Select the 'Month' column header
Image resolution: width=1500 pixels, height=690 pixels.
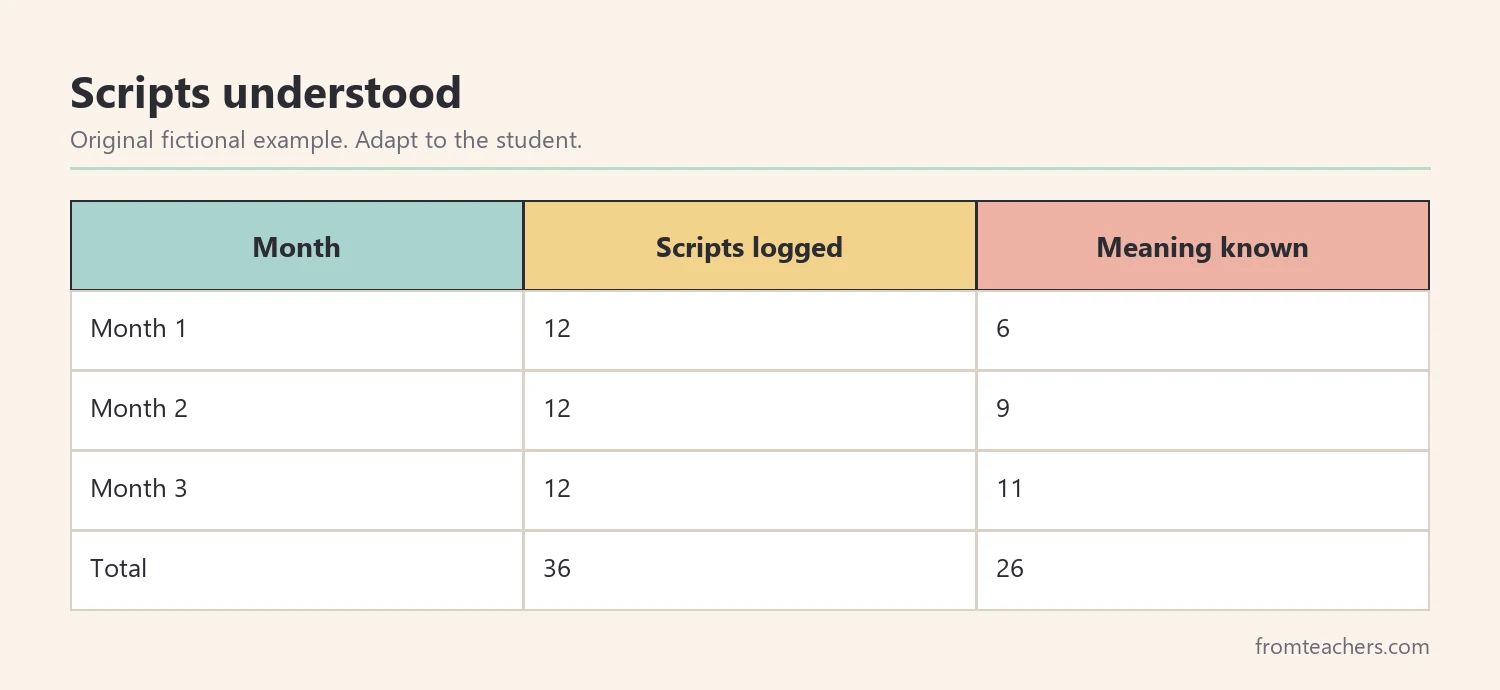click(x=297, y=246)
